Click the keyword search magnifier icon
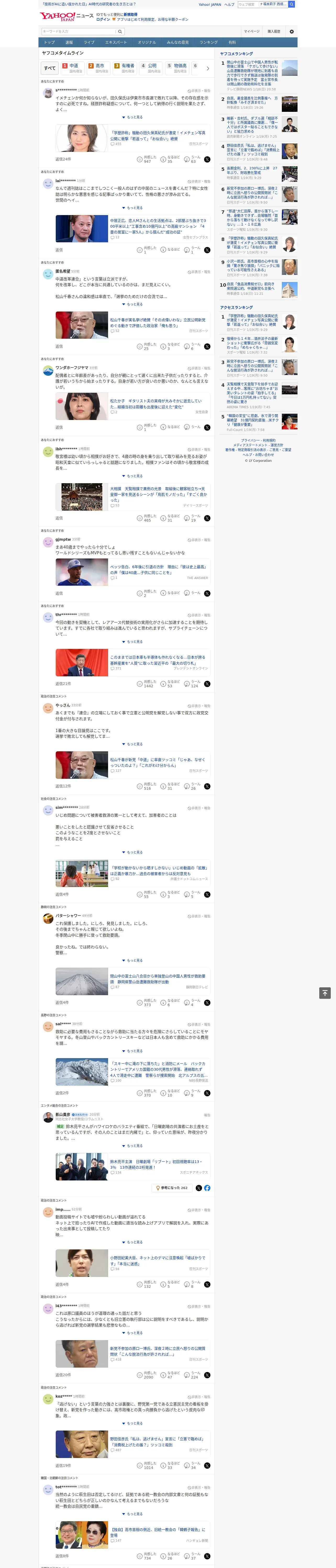Image resolution: width=336 pixels, height=1568 pixels. pyautogui.click(x=120, y=32)
